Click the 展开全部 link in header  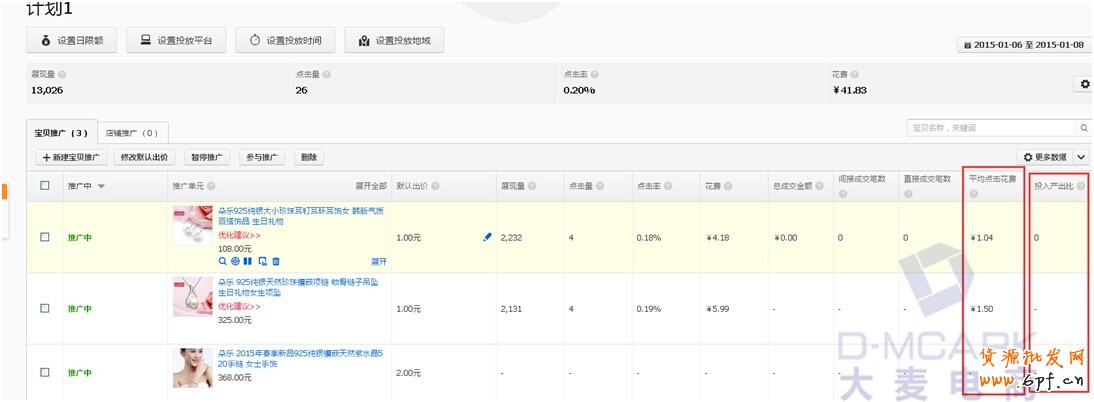coord(370,186)
